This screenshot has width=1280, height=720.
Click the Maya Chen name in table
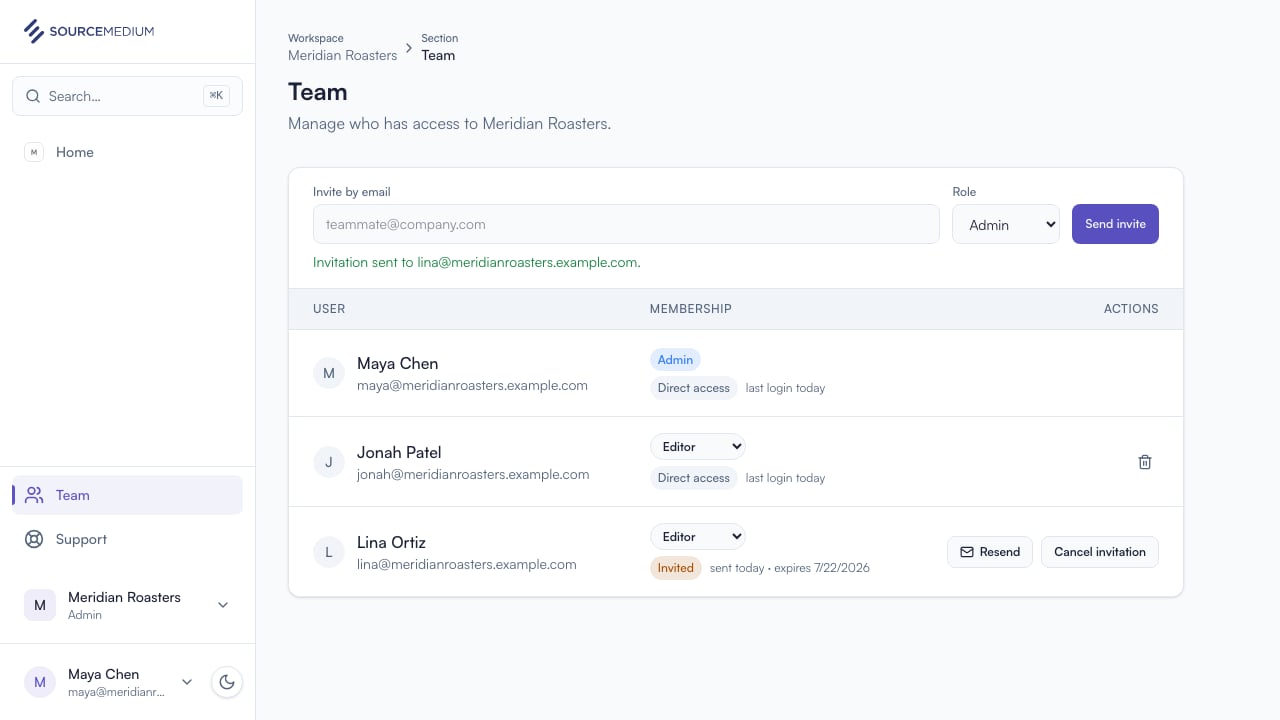point(397,363)
